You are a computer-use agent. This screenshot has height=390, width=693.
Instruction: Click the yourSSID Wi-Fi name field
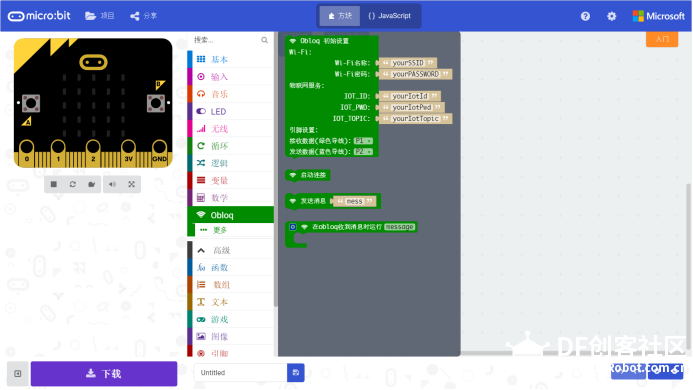tap(408, 63)
